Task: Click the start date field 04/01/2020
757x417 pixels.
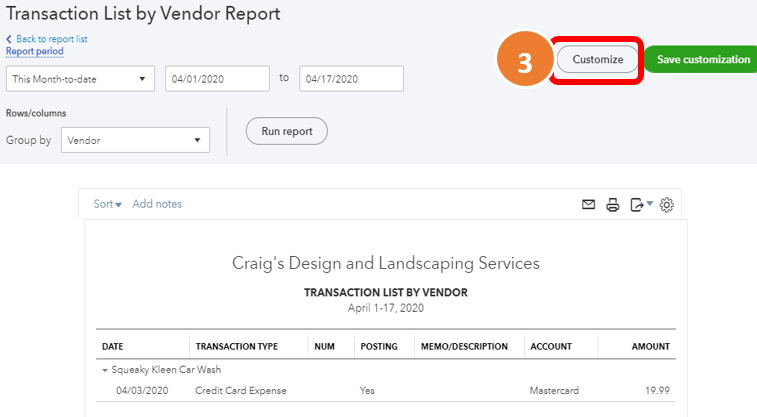Action: click(218, 79)
